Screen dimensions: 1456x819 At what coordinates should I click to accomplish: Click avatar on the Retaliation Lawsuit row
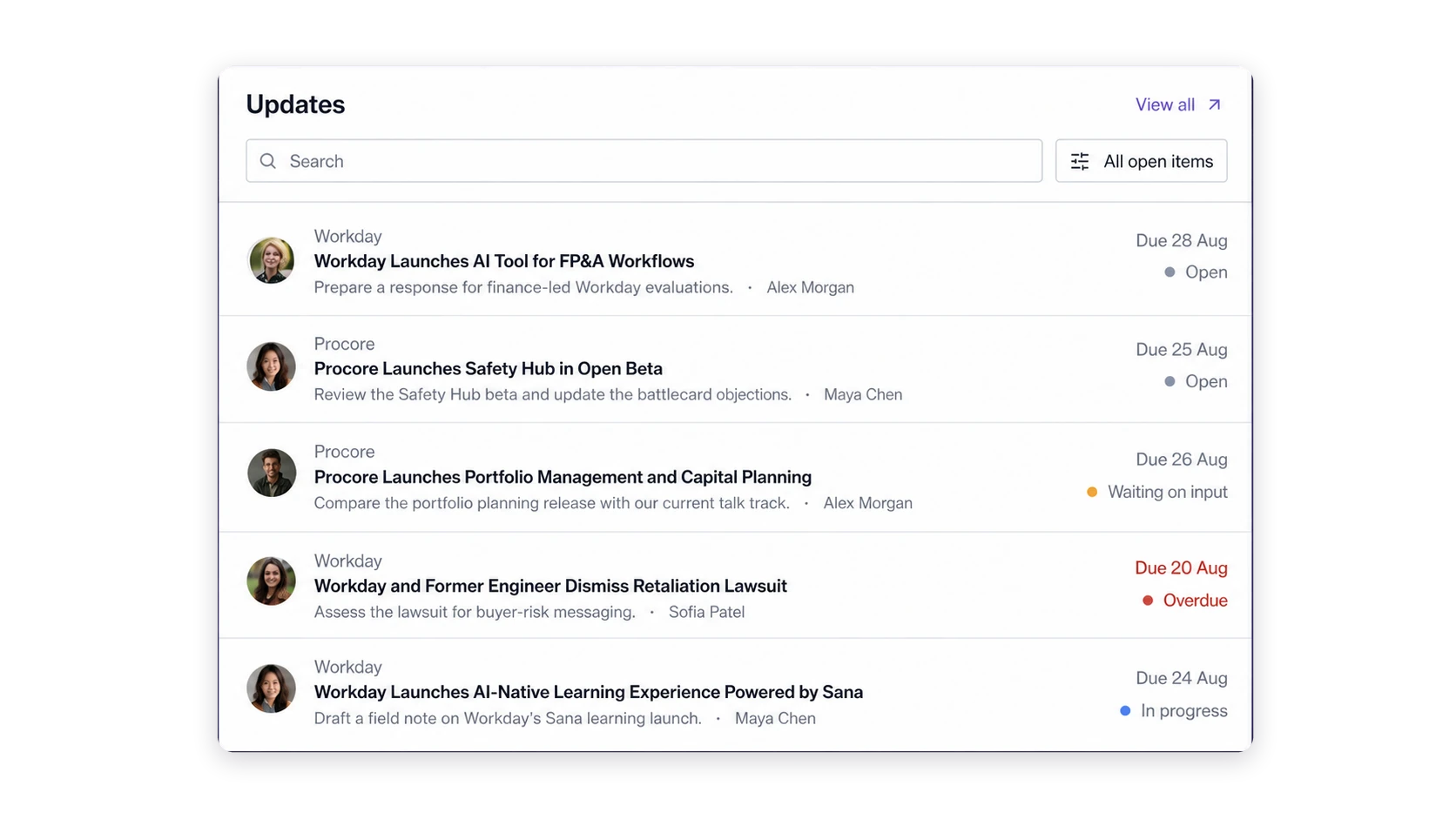click(271, 581)
